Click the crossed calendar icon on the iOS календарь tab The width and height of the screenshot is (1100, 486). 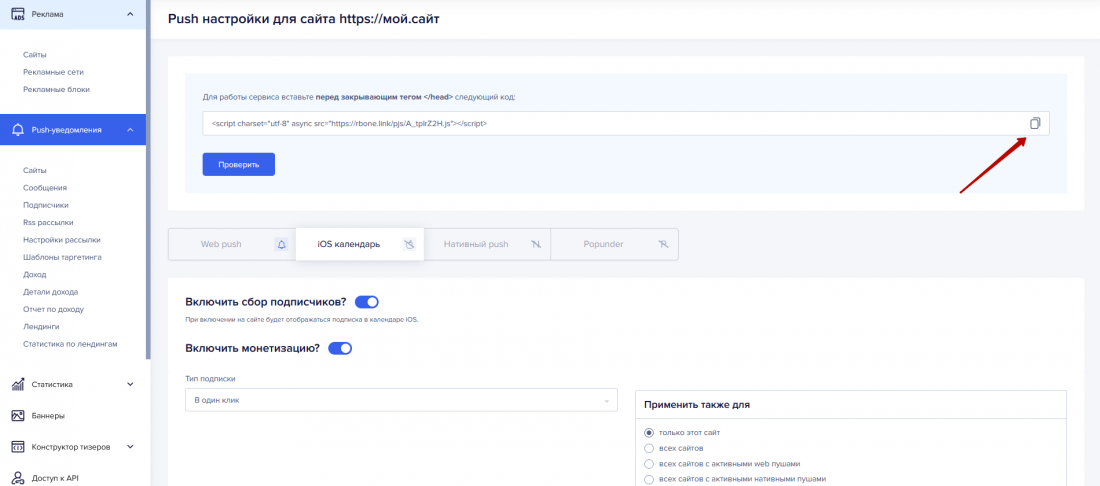pos(410,244)
